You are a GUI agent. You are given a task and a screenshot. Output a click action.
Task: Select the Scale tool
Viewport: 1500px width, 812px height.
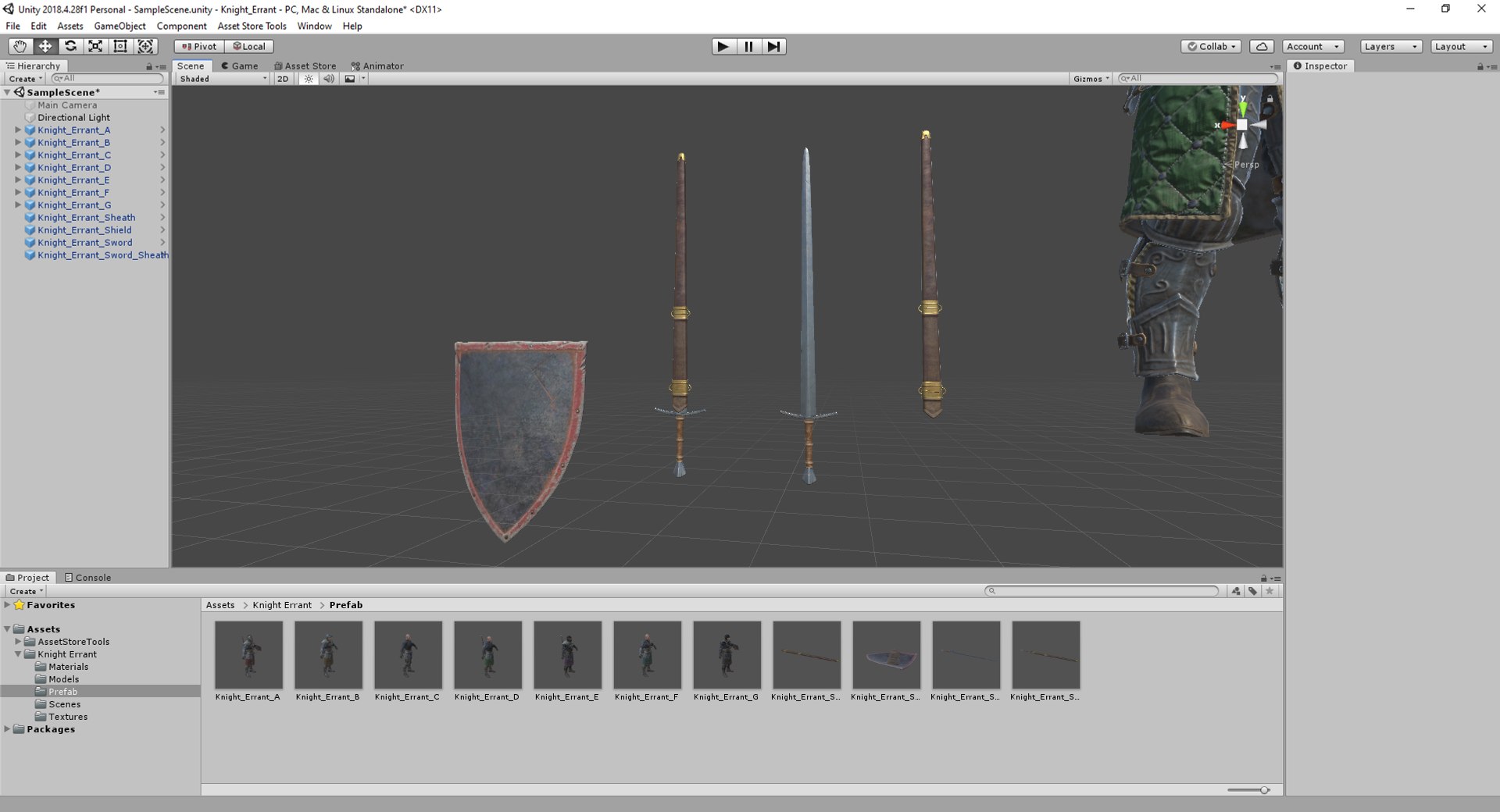coord(95,46)
